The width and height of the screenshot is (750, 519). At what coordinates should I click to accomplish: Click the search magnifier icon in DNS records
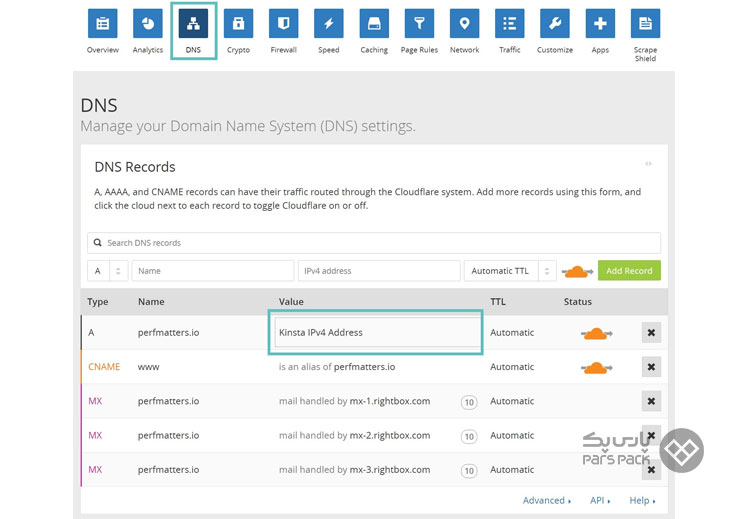98,243
